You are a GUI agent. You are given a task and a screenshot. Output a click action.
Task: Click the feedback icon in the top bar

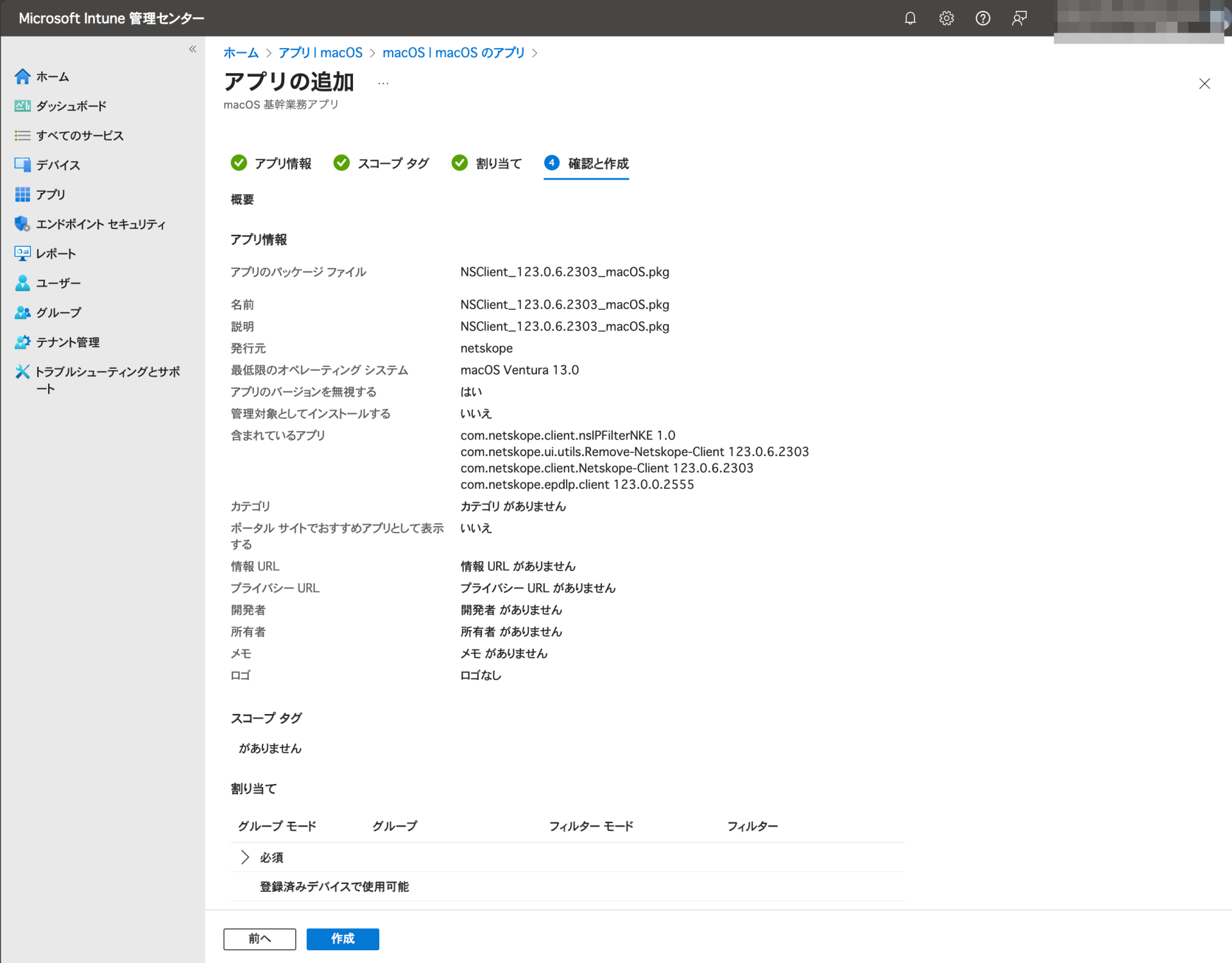pos(1018,18)
